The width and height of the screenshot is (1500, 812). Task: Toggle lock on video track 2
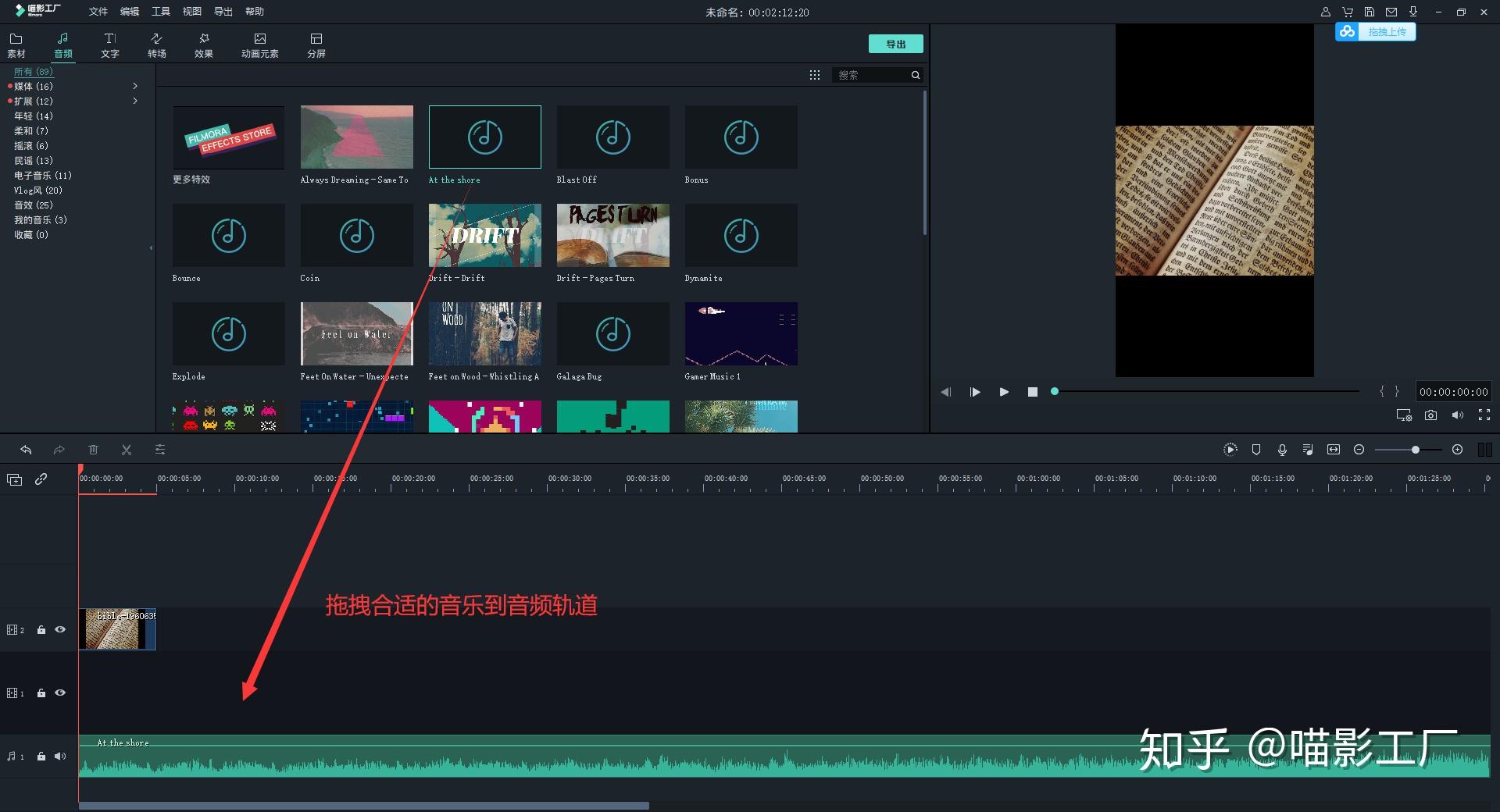point(41,629)
